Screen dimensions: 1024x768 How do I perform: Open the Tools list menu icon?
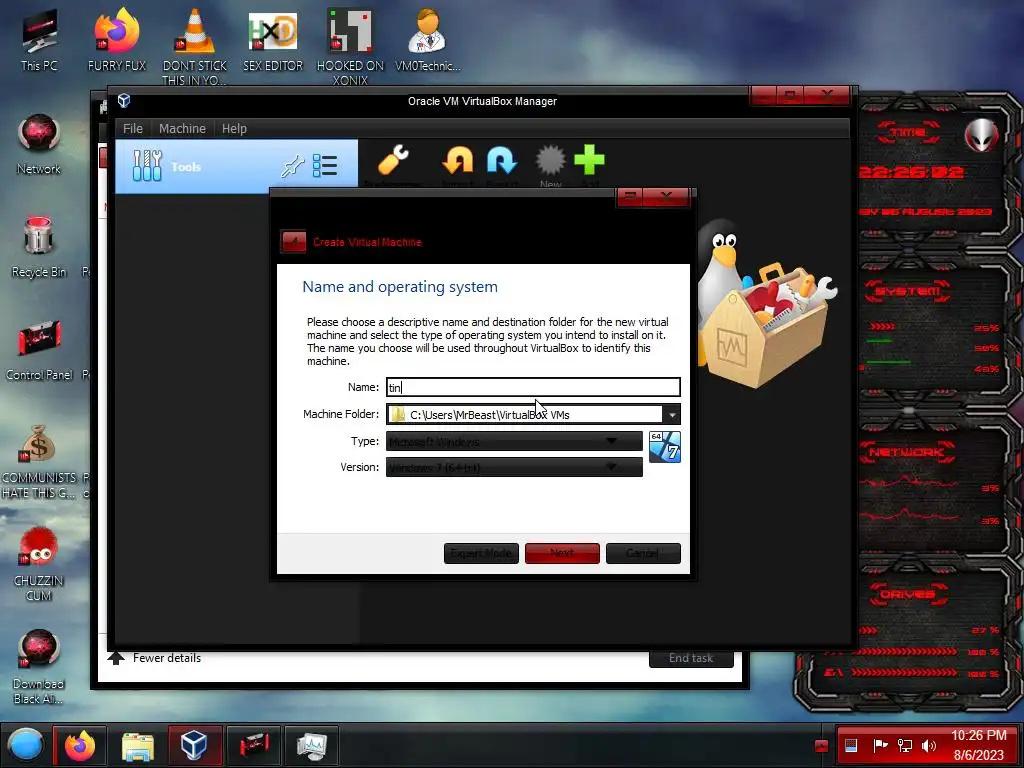coord(325,166)
